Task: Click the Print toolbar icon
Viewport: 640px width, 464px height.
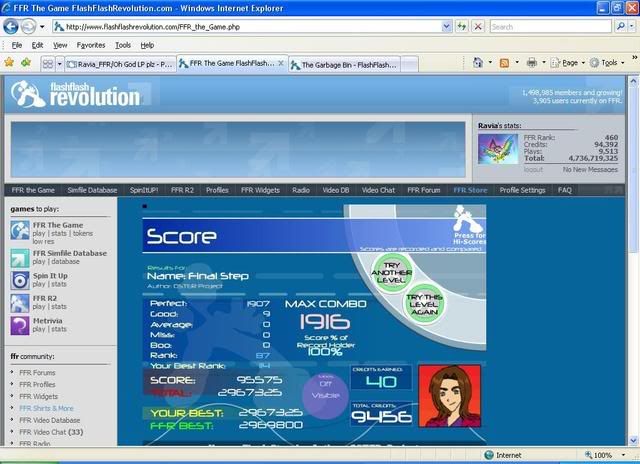Action: tap(531, 63)
